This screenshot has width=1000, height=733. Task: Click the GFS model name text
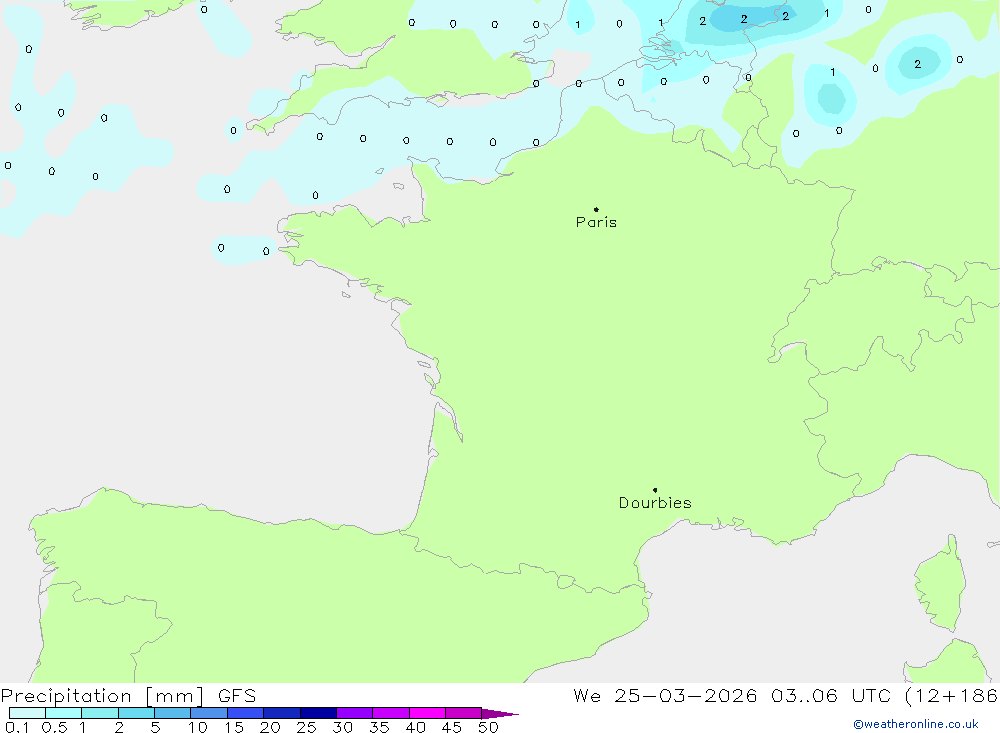(x=237, y=696)
